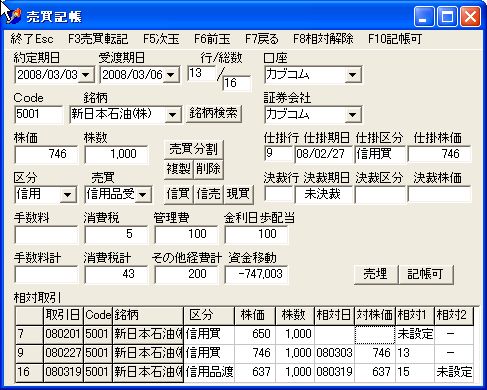Viewport: 487px width, 390px height.
Task: Click the 対株価 column header
Action: pyautogui.click(x=375, y=315)
